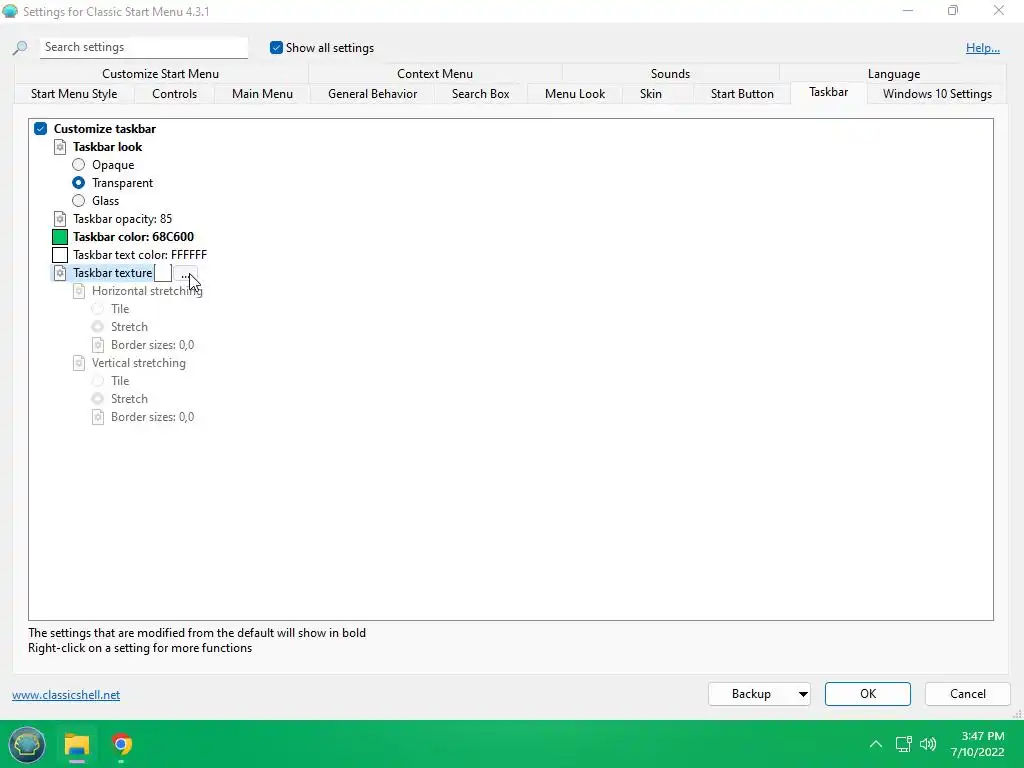1024x768 pixels.
Task: Open File Explorer from the taskbar
Action: coord(76,745)
